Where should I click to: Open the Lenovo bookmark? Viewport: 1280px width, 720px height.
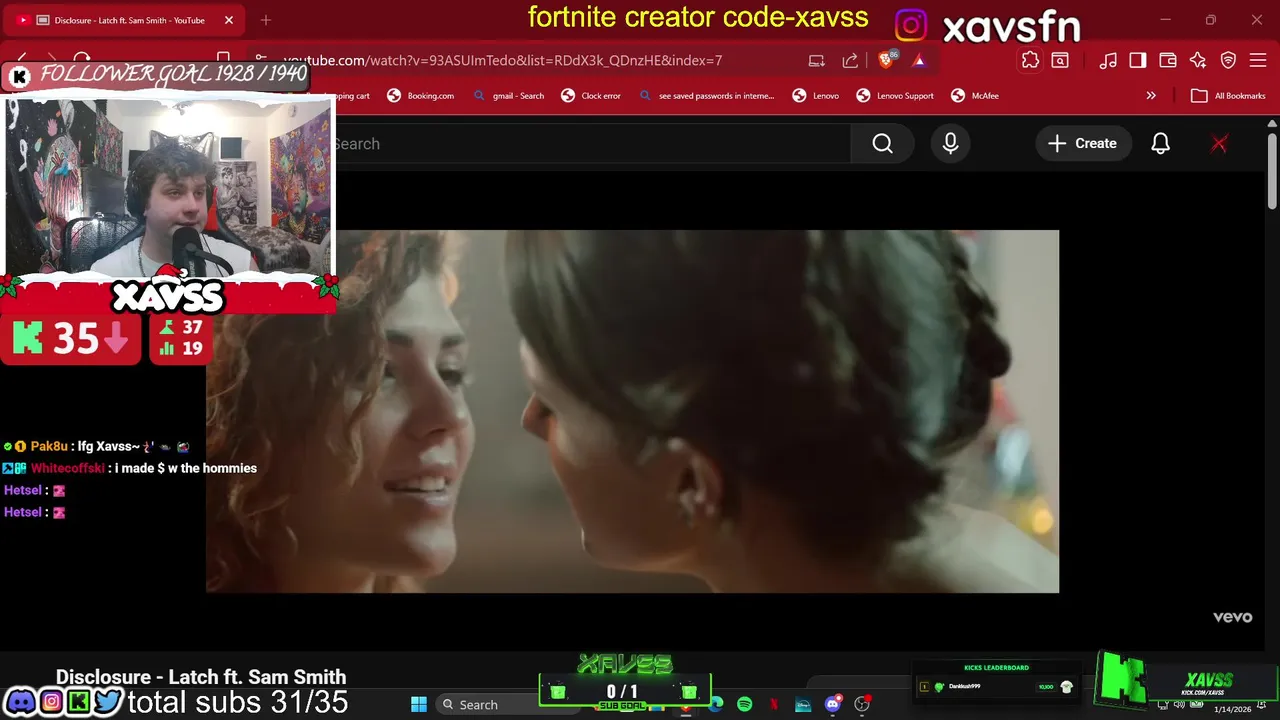(816, 96)
